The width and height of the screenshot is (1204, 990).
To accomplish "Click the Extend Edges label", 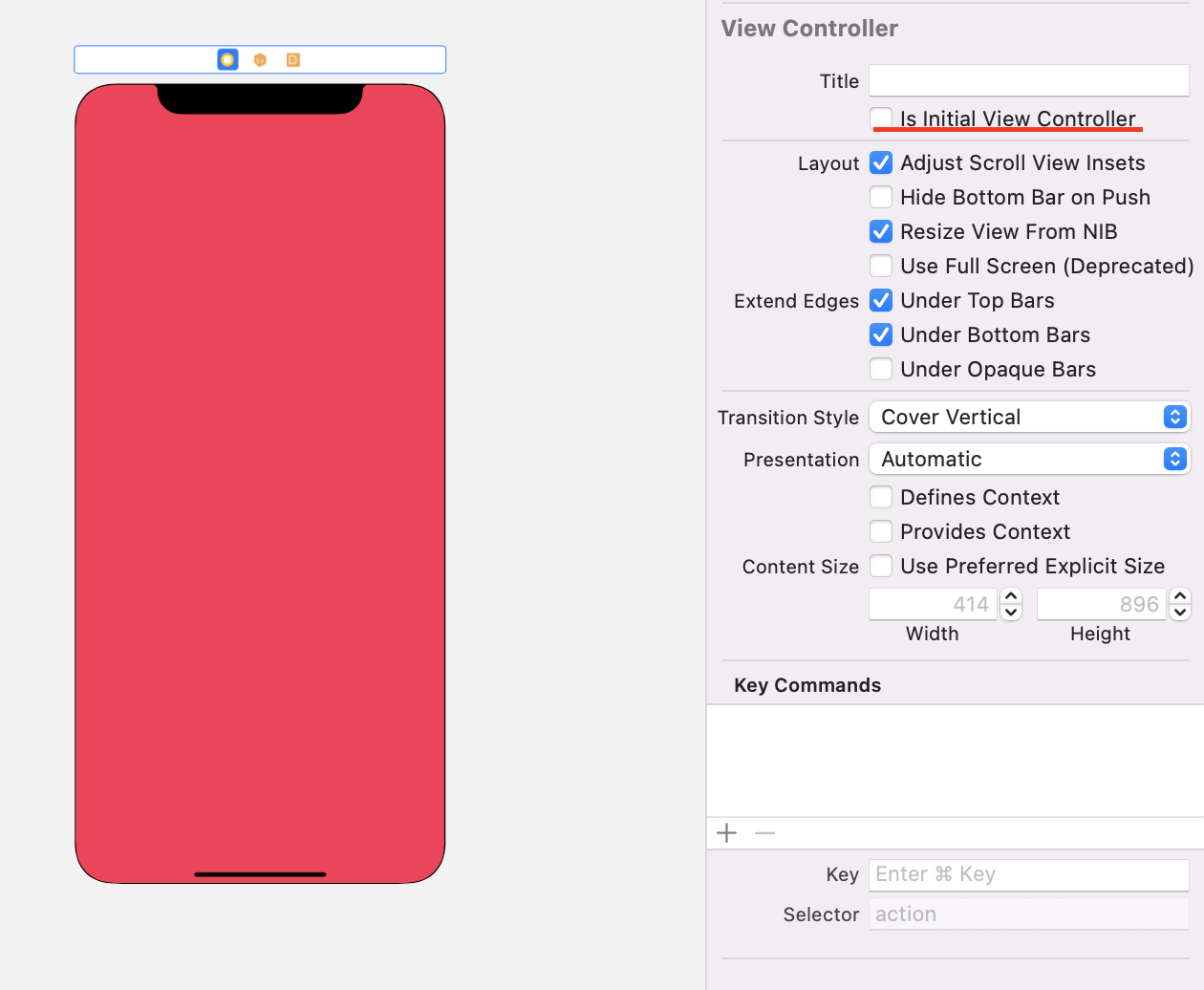I will click(x=797, y=301).
